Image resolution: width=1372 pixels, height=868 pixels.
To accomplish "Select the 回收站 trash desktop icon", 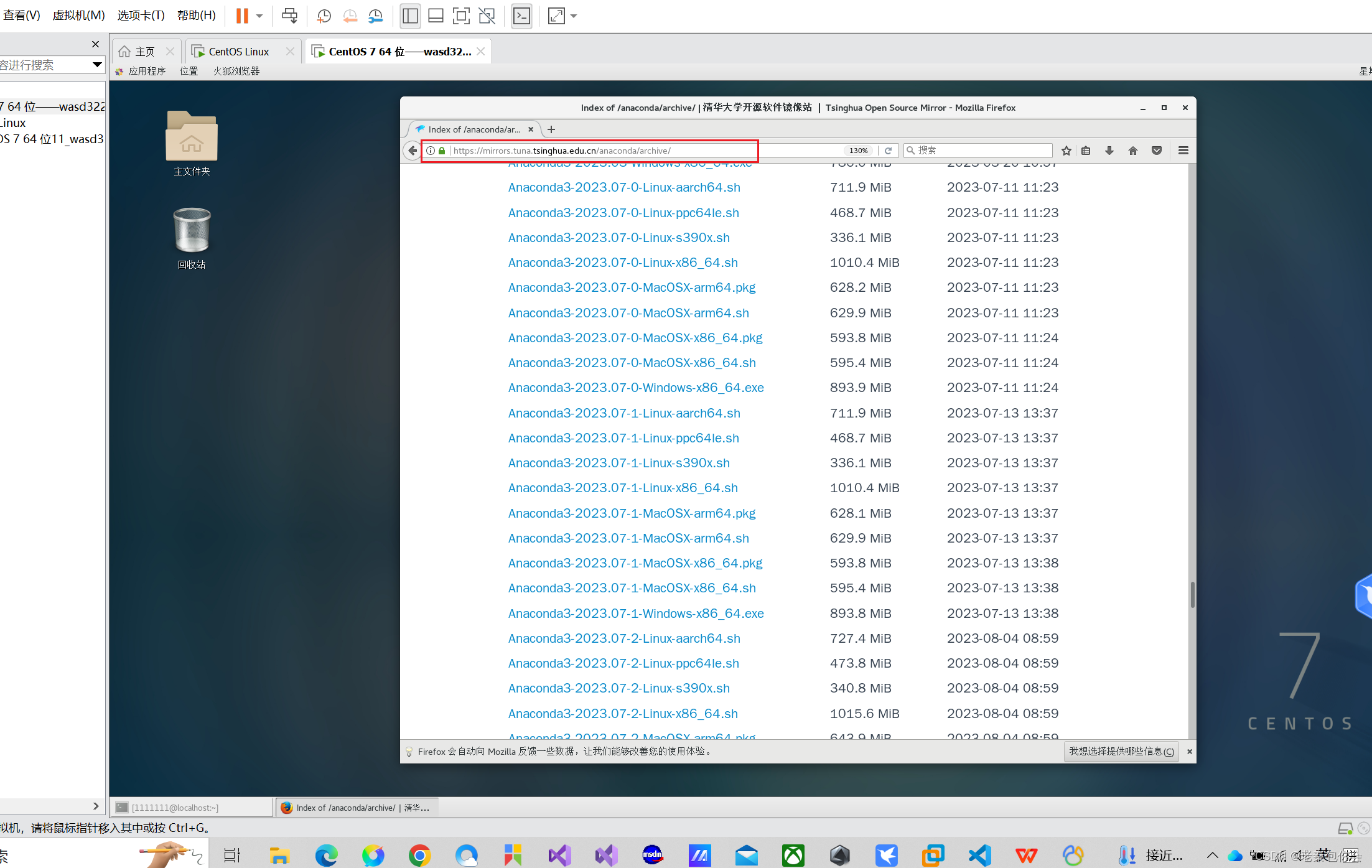I will pyautogui.click(x=192, y=238).
